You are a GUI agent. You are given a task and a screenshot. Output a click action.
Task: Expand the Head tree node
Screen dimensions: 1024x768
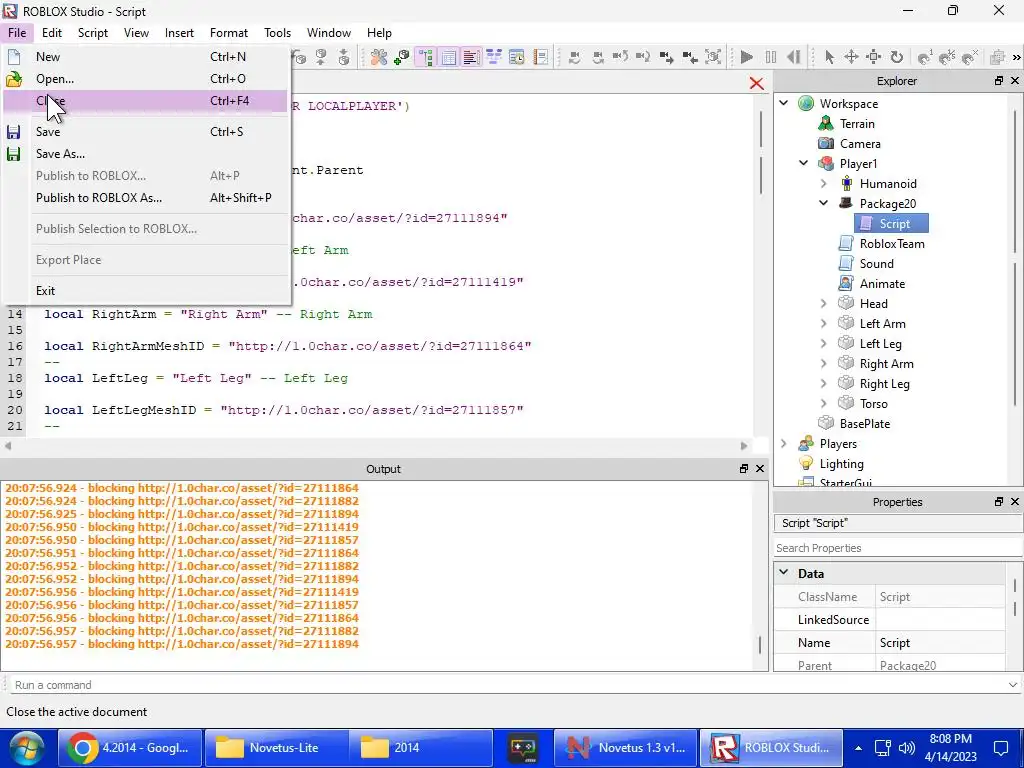(x=824, y=303)
